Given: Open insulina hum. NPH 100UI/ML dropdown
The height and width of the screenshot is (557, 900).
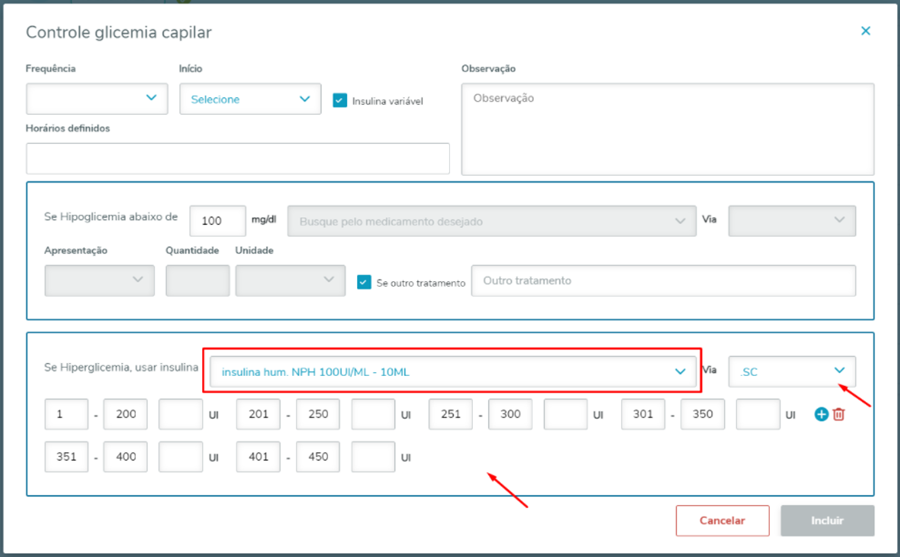Looking at the screenshot, I should click(x=453, y=372).
